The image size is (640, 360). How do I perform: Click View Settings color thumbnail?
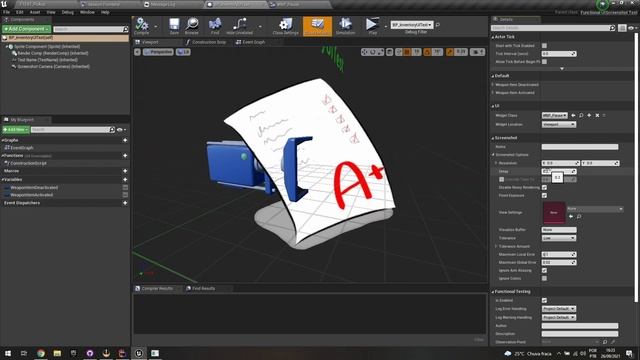[553, 213]
